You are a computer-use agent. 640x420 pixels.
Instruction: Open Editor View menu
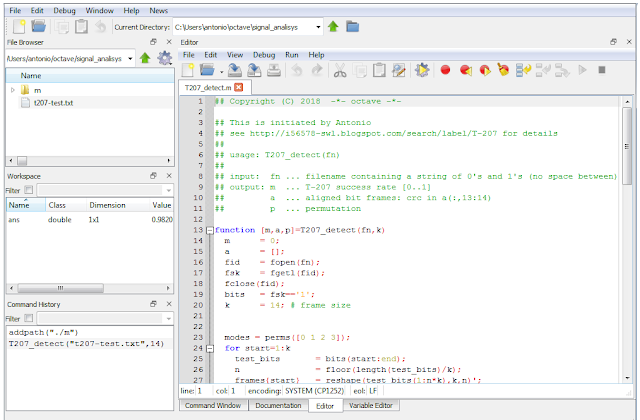[235, 55]
